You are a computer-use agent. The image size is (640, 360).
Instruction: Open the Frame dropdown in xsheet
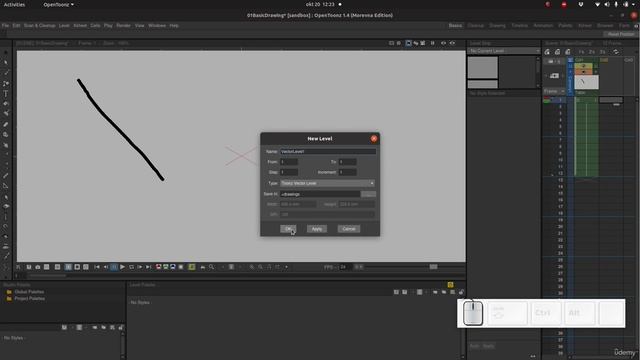point(553,91)
